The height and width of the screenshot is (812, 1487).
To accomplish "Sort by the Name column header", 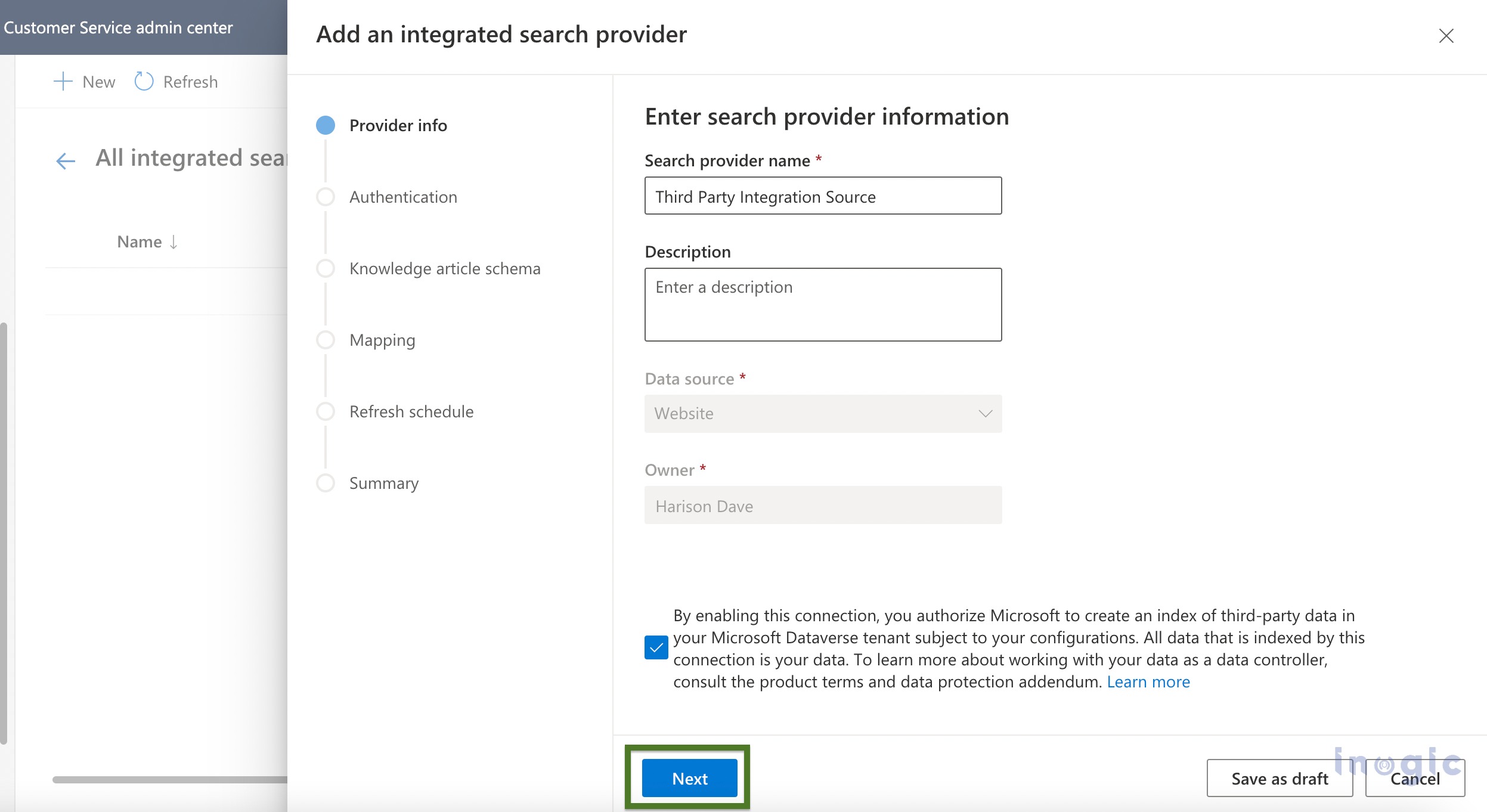I will pyautogui.click(x=147, y=241).
